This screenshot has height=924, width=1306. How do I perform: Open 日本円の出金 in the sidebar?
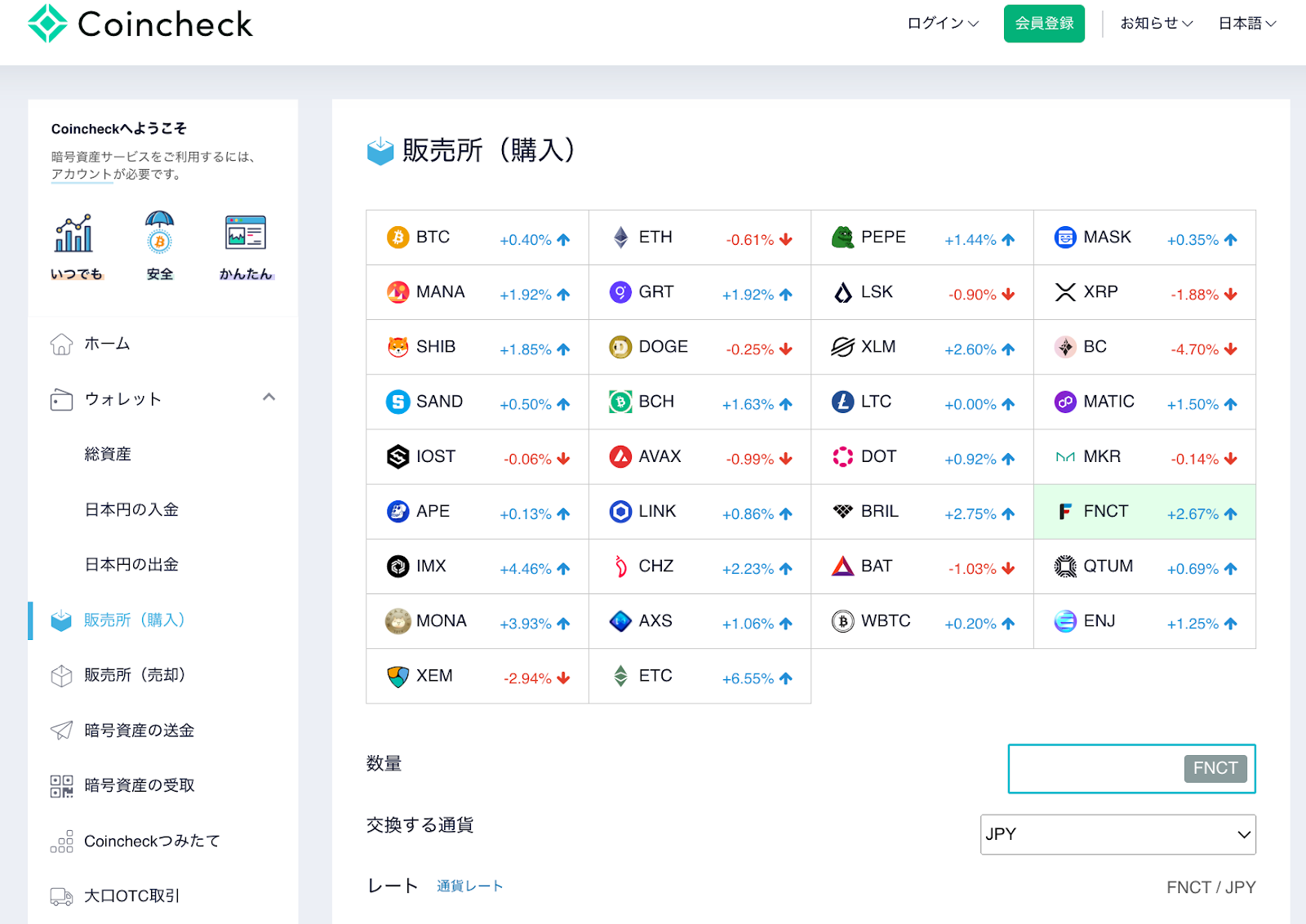131,564
